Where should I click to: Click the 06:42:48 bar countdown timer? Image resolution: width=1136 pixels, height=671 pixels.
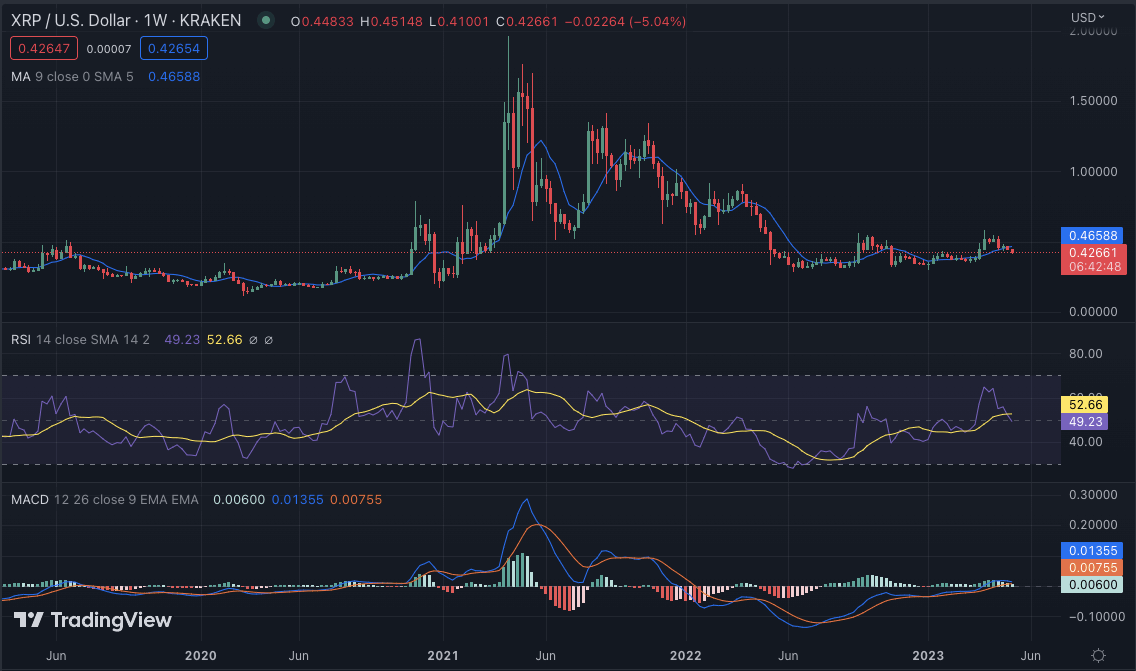[x=1093, y=267]
